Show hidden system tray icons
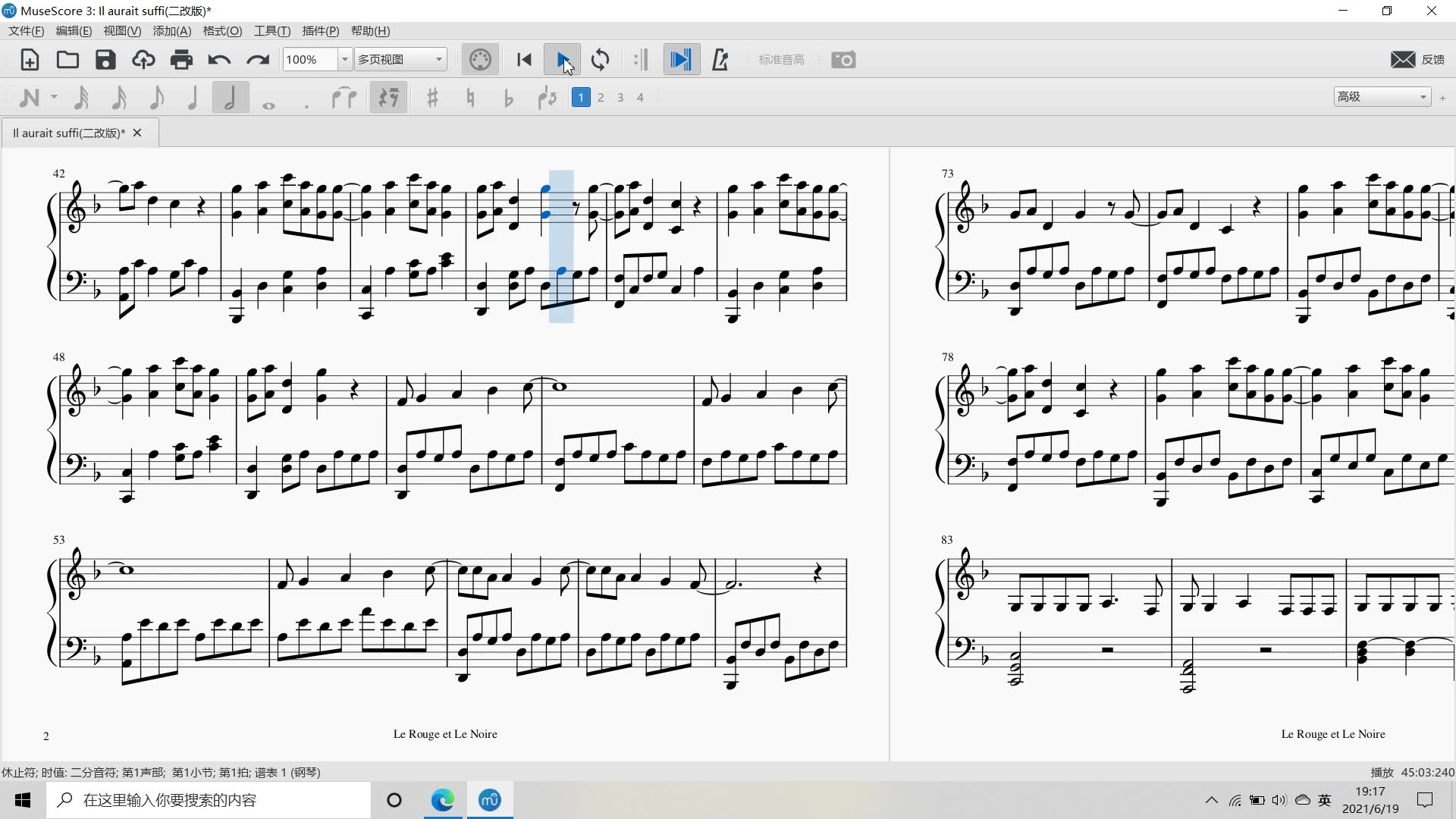1456x819 pixels. [1212, 800]
